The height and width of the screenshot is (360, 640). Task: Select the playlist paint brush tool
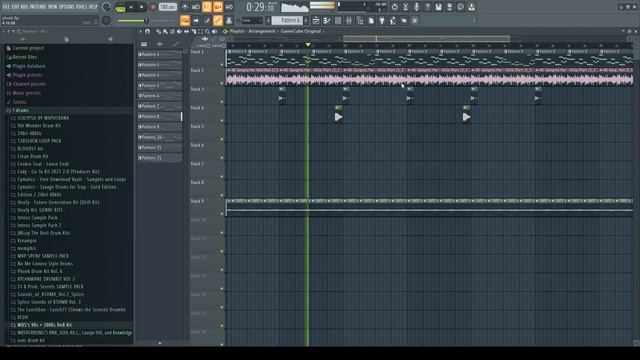(165, 31)
